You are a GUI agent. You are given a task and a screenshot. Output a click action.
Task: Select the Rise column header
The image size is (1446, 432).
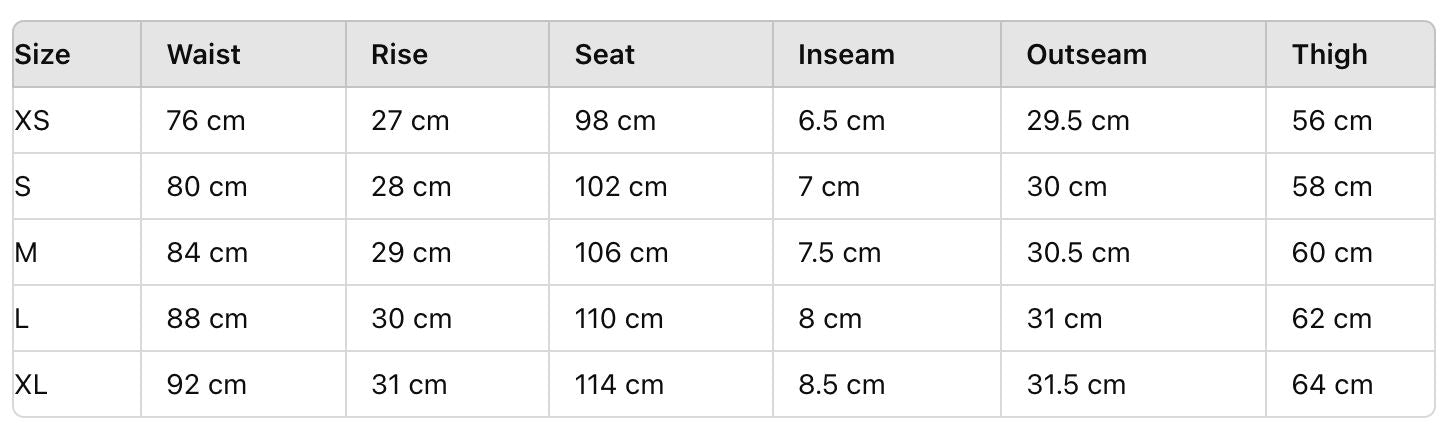pyautogui.click(x=399, y=54)
